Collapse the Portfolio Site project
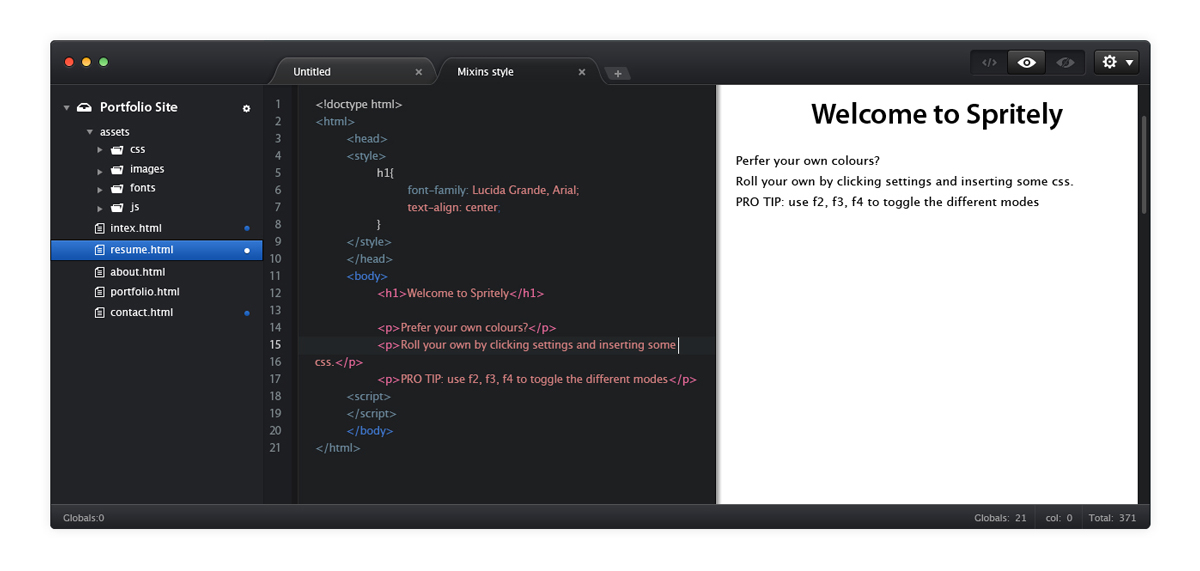Screen dimensions: 1200x571 click(66, 108)
